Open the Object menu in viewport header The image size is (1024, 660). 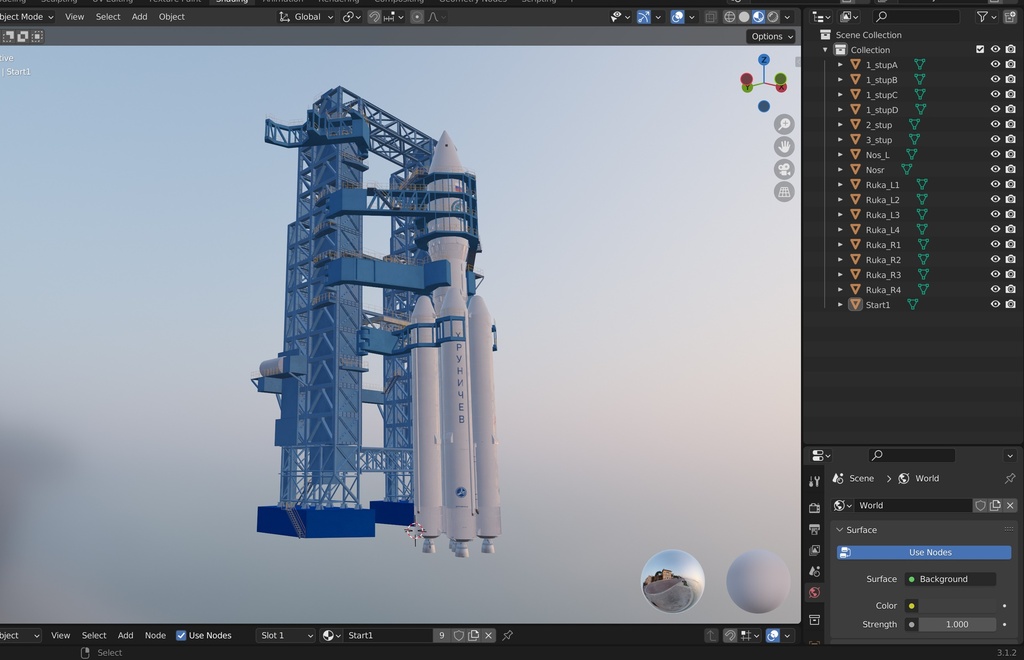coord(172,17)
